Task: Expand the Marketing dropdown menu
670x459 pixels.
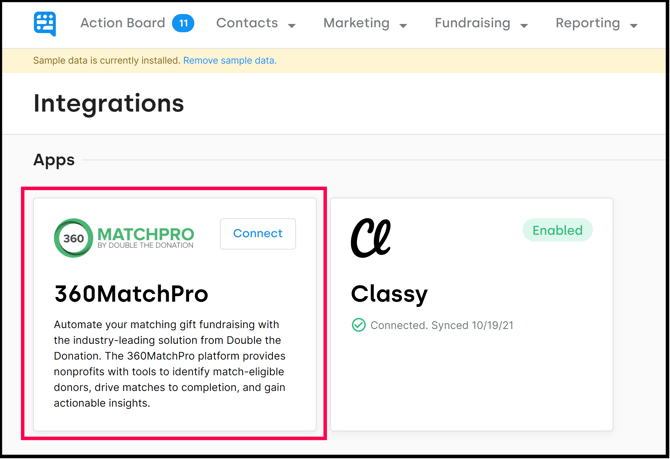Action: pyautogui.click(x=365, y=23)
